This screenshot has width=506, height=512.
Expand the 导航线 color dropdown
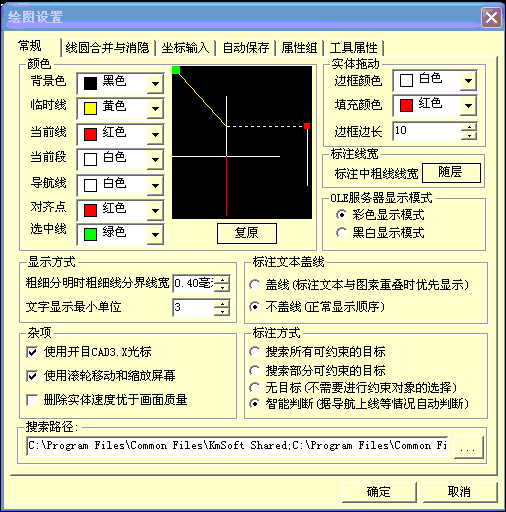point(155,185)
